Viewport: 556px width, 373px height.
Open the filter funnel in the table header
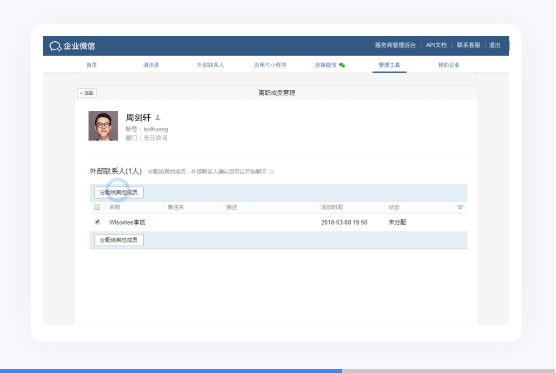tap(460, 207)
